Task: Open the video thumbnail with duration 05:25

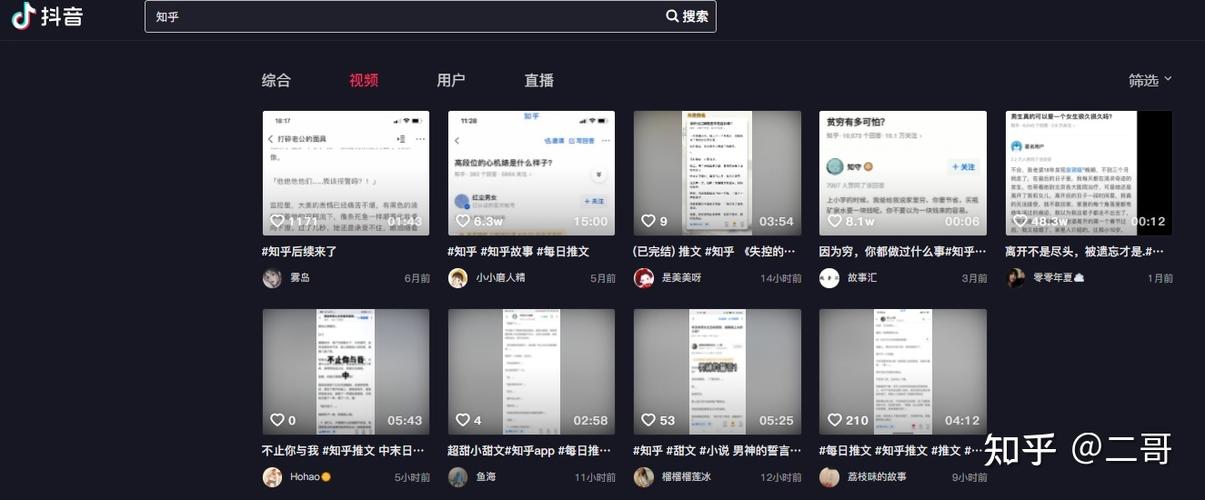Action: tap(717, 372)
